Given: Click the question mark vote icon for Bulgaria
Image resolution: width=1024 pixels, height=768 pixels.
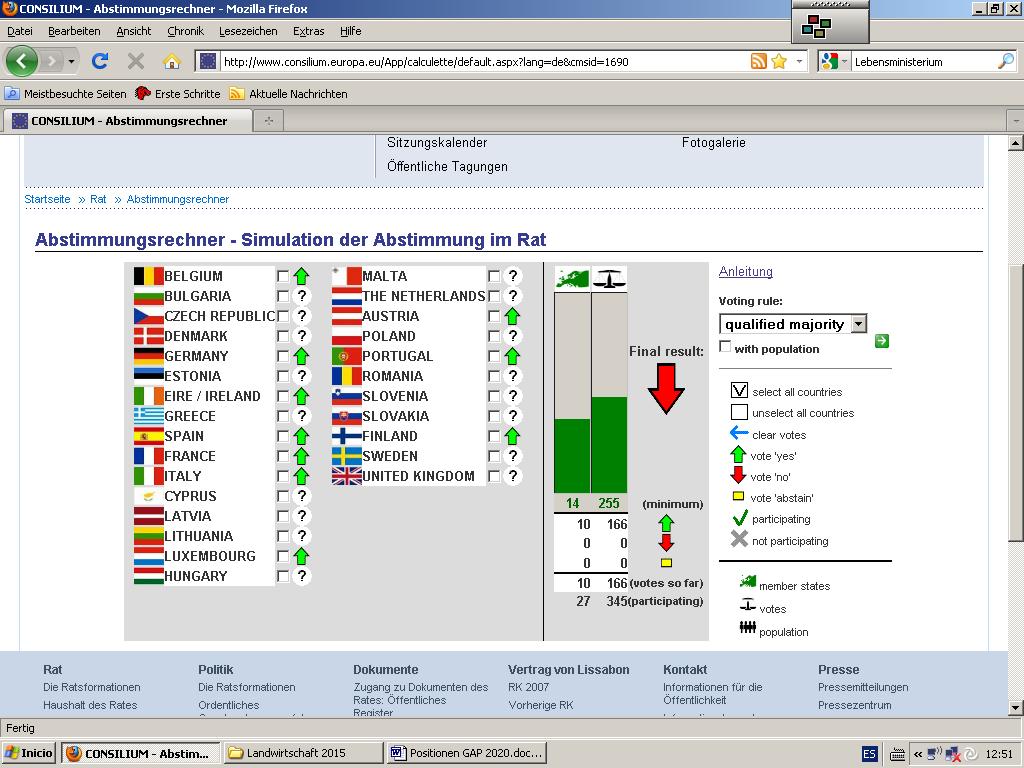Looking at the screenshot, I should tap(301, 296).
